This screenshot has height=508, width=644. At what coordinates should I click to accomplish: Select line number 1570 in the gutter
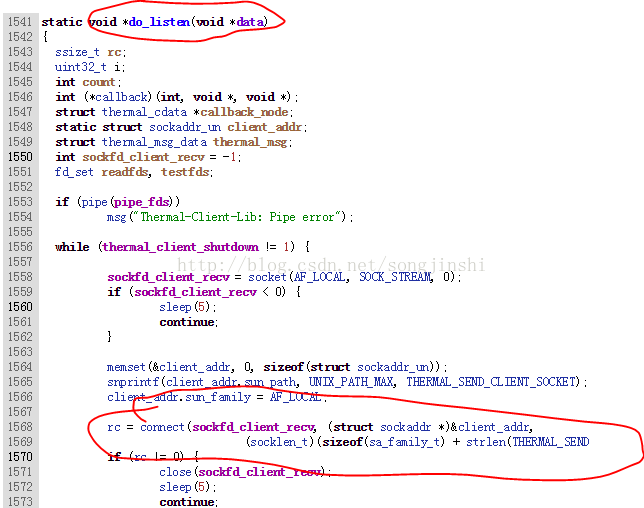click(x=20, y=457)
